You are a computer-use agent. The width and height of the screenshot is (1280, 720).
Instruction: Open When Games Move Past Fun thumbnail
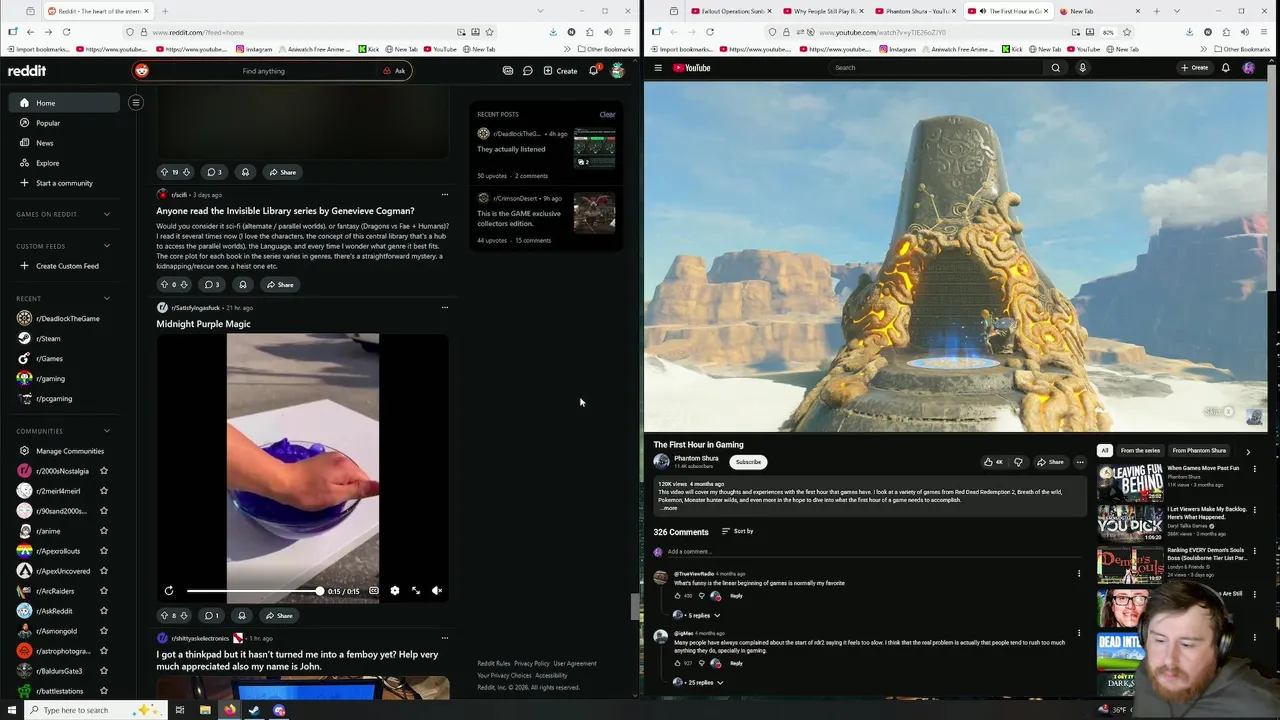pyautogui.click(x=1130, y=483)
